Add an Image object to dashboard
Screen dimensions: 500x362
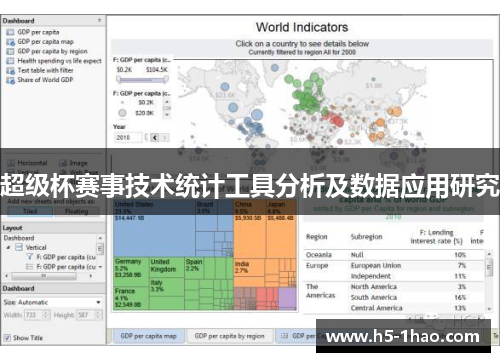[x=73, y=163]
